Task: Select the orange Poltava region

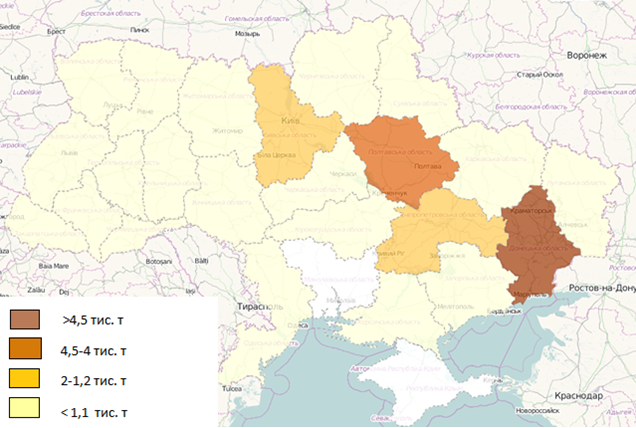Action: (398, 155)
